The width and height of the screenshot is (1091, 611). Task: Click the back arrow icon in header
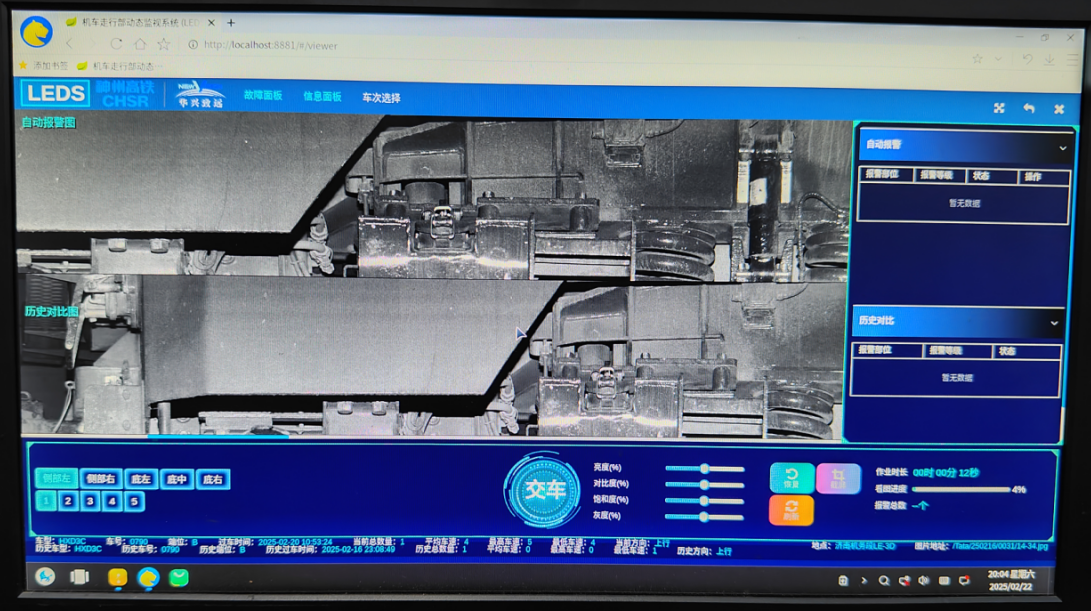[1028, 108]
